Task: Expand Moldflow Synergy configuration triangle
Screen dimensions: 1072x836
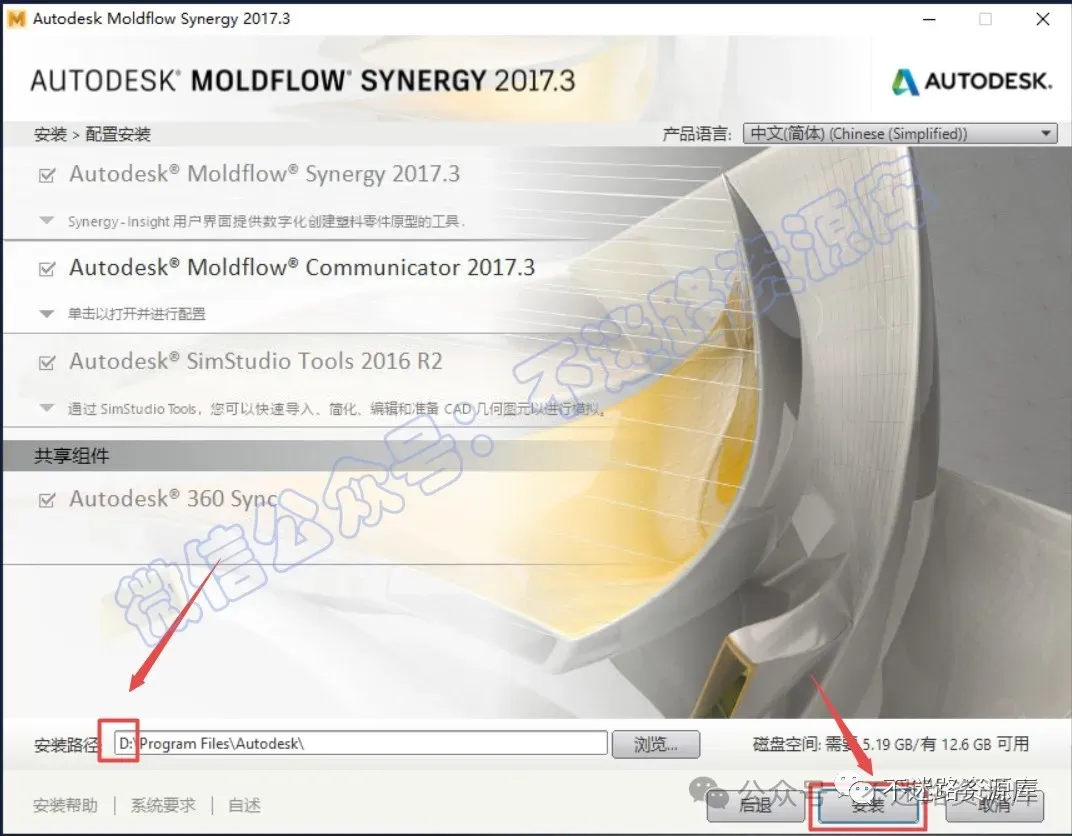Action: [46, 221]
